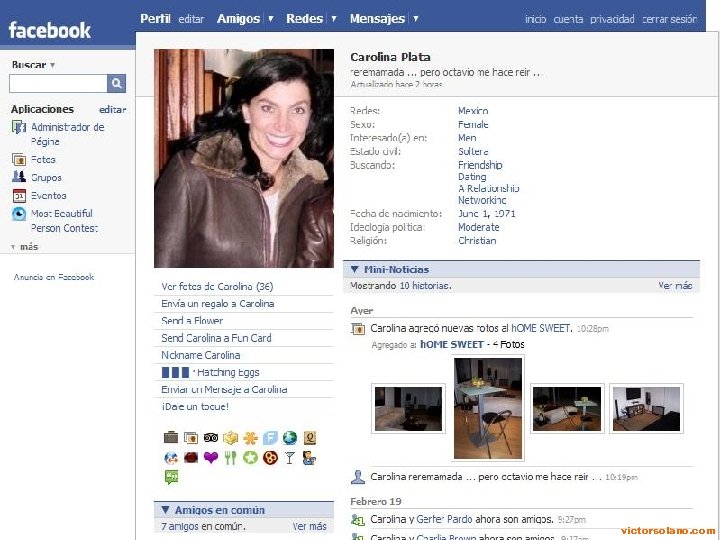Viewport: 720px width, 540px height.
Task: Open the last hOME SWEET TV room thumbnail
Action: 646,409
